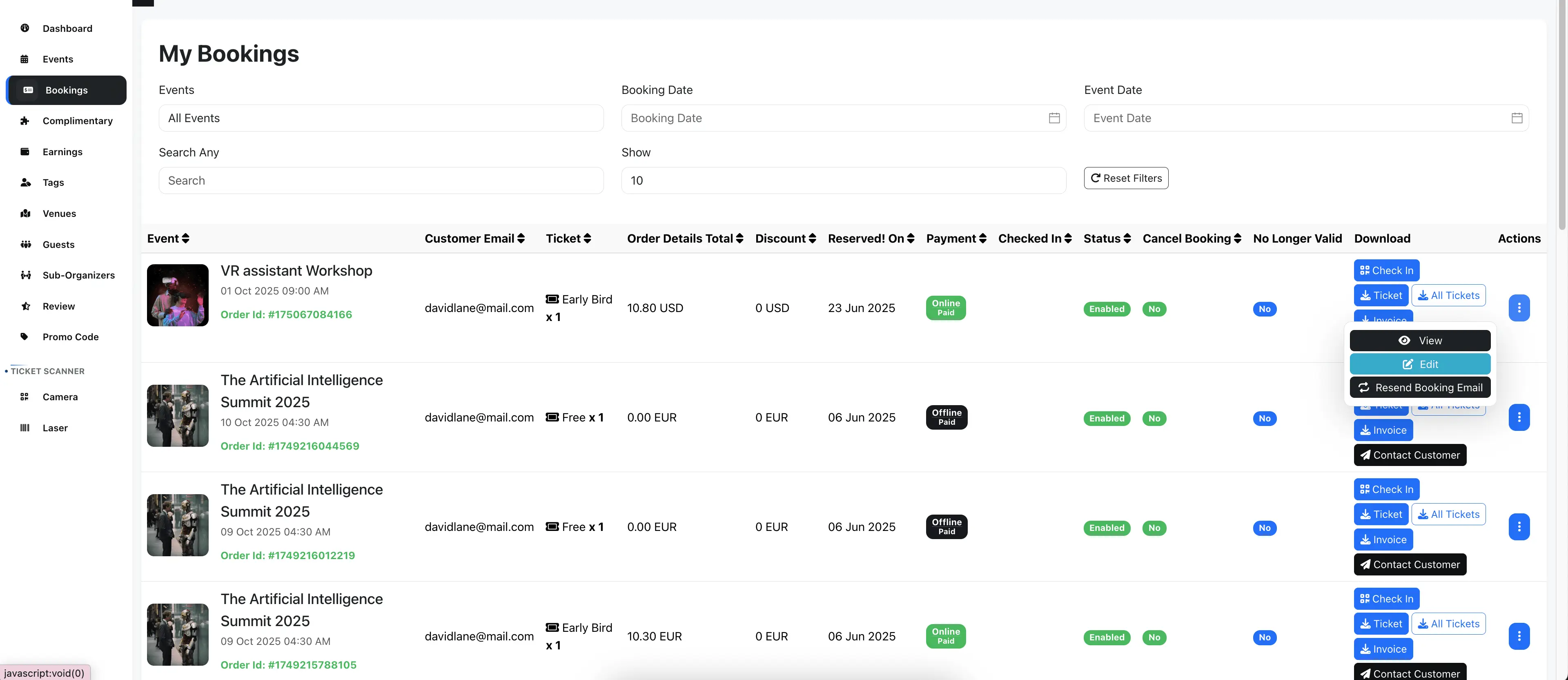Toggle Enabled status on VR assistant Workshop booking
Image resolution: width=1568 pixels, height=680 pixels.
point(1106,309)
